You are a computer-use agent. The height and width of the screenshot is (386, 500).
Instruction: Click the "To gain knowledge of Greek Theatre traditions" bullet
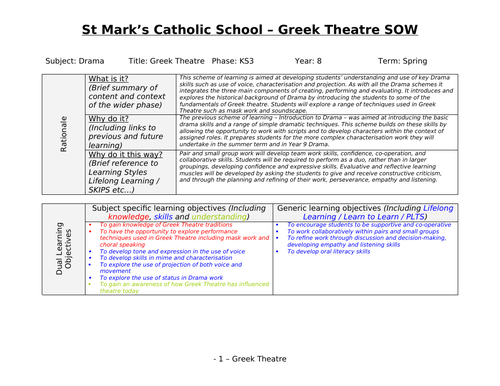click(166, 225)
